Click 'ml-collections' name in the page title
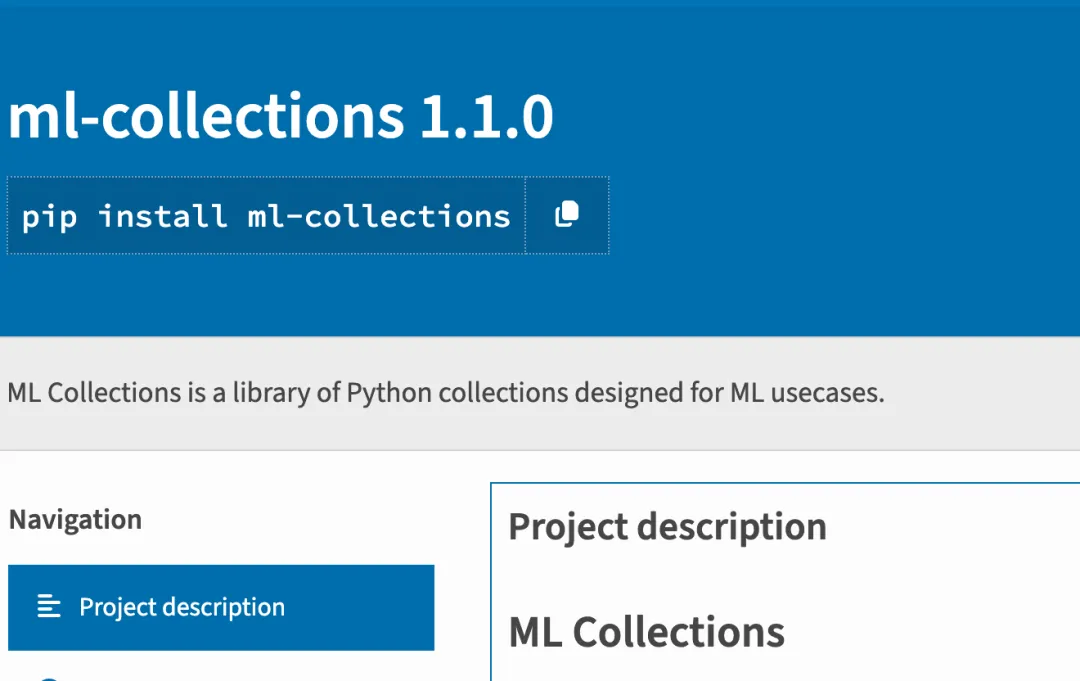The height and width of the screenshot is (681, 1080). click(205, 118)
